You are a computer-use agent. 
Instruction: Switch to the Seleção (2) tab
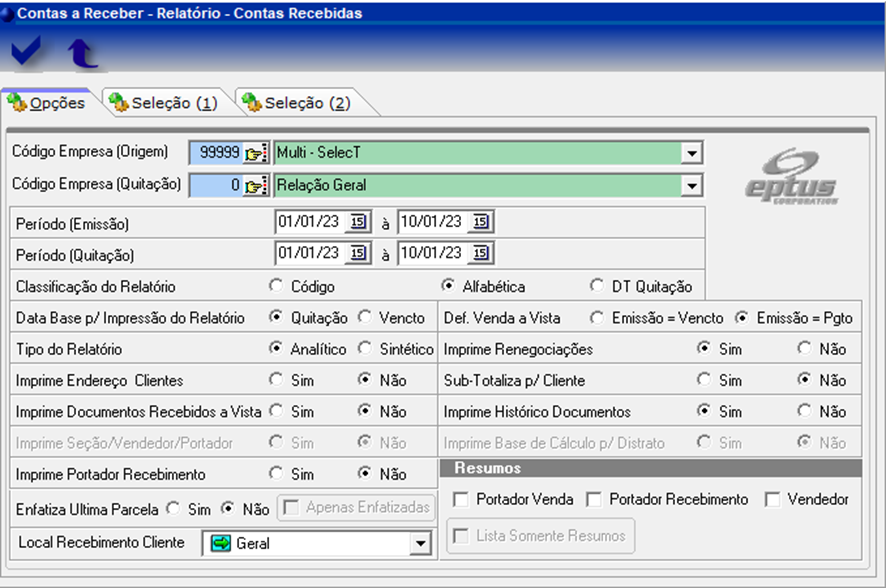pyautogui.click(x=297, y=103)
